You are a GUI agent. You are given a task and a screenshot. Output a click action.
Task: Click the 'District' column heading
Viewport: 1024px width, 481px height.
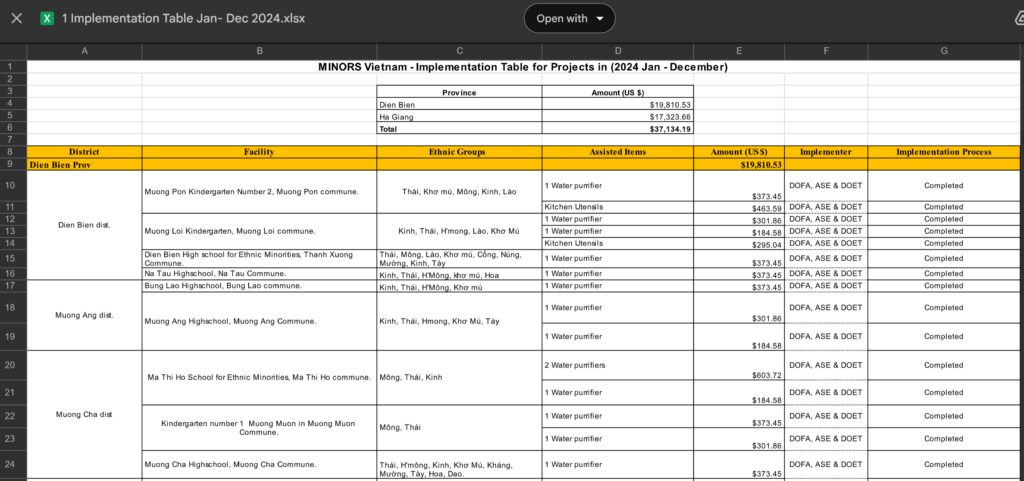84,152
